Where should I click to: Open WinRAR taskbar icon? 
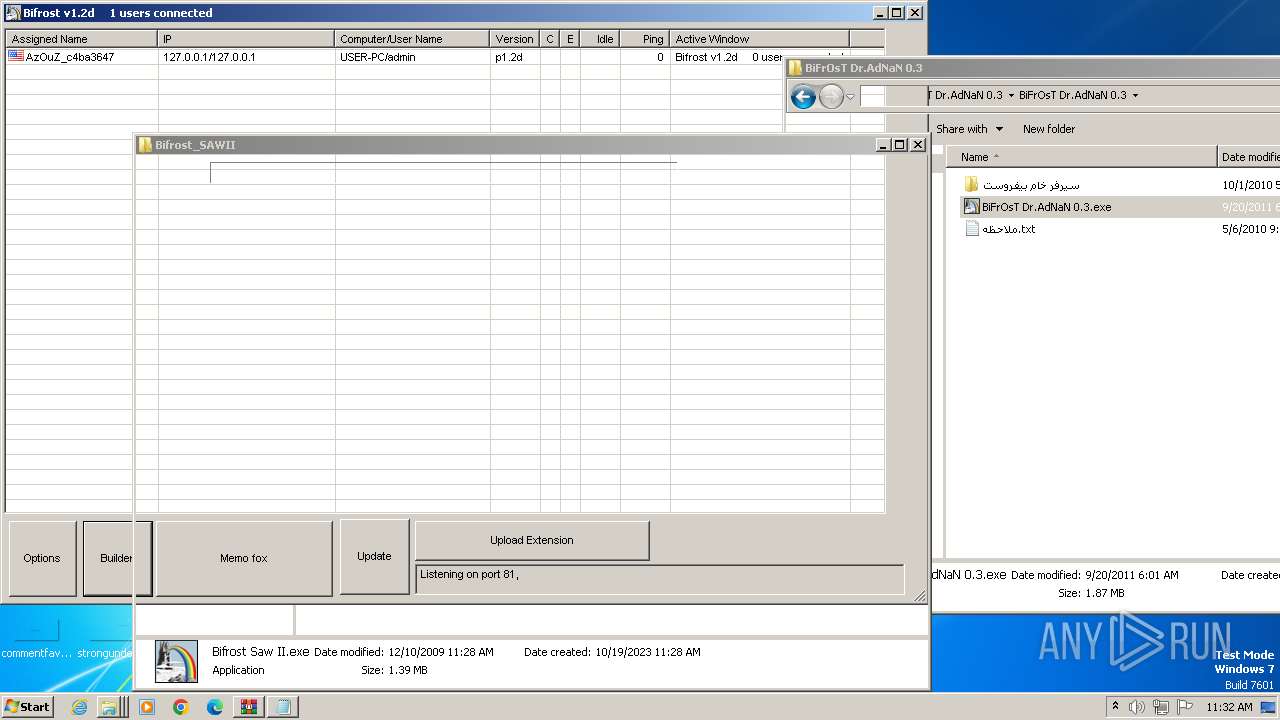pos(248,707)
